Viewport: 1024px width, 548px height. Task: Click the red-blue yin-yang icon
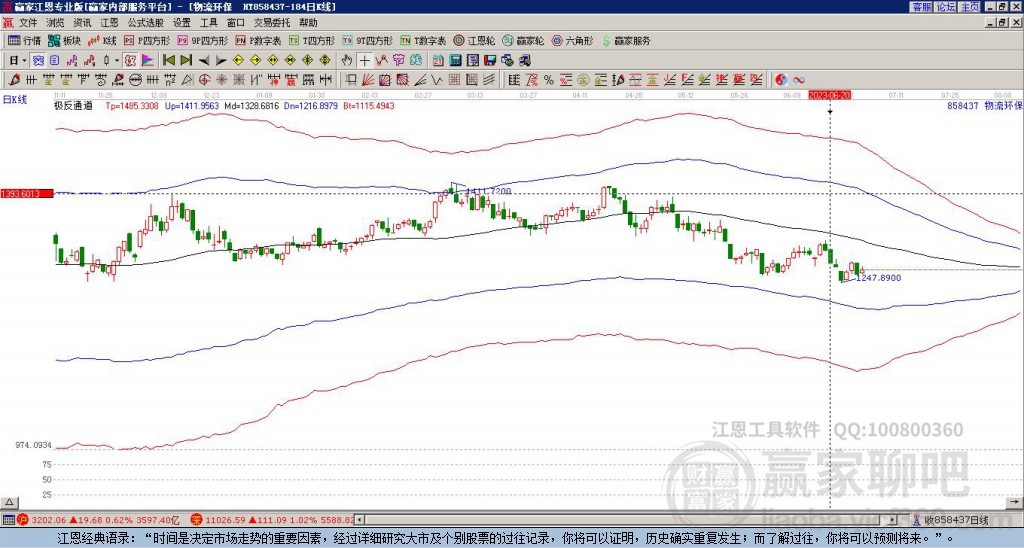781,80
